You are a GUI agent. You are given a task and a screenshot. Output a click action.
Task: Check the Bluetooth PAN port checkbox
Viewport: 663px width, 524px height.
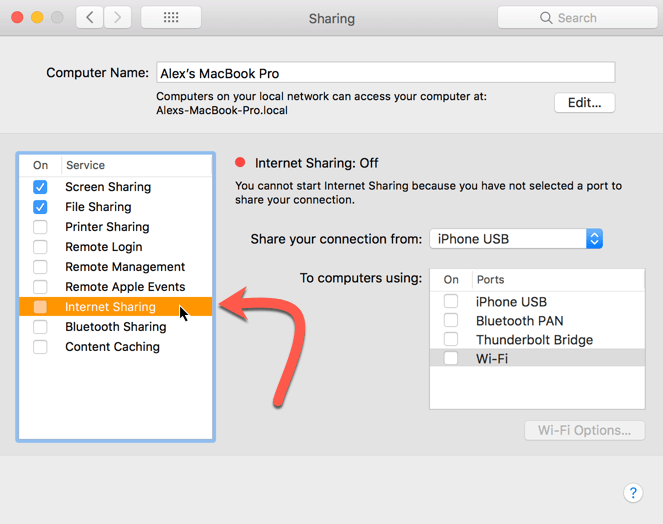point(451,320)
